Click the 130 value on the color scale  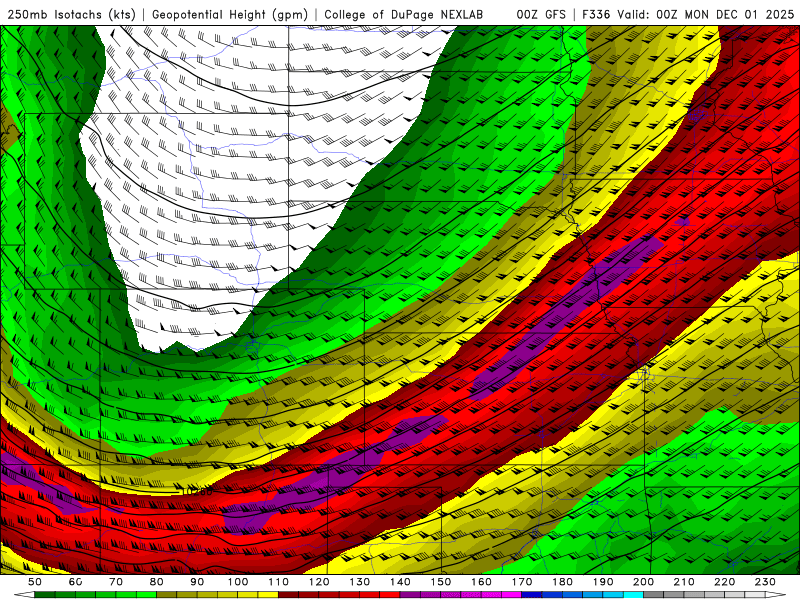tap(359, 582)
